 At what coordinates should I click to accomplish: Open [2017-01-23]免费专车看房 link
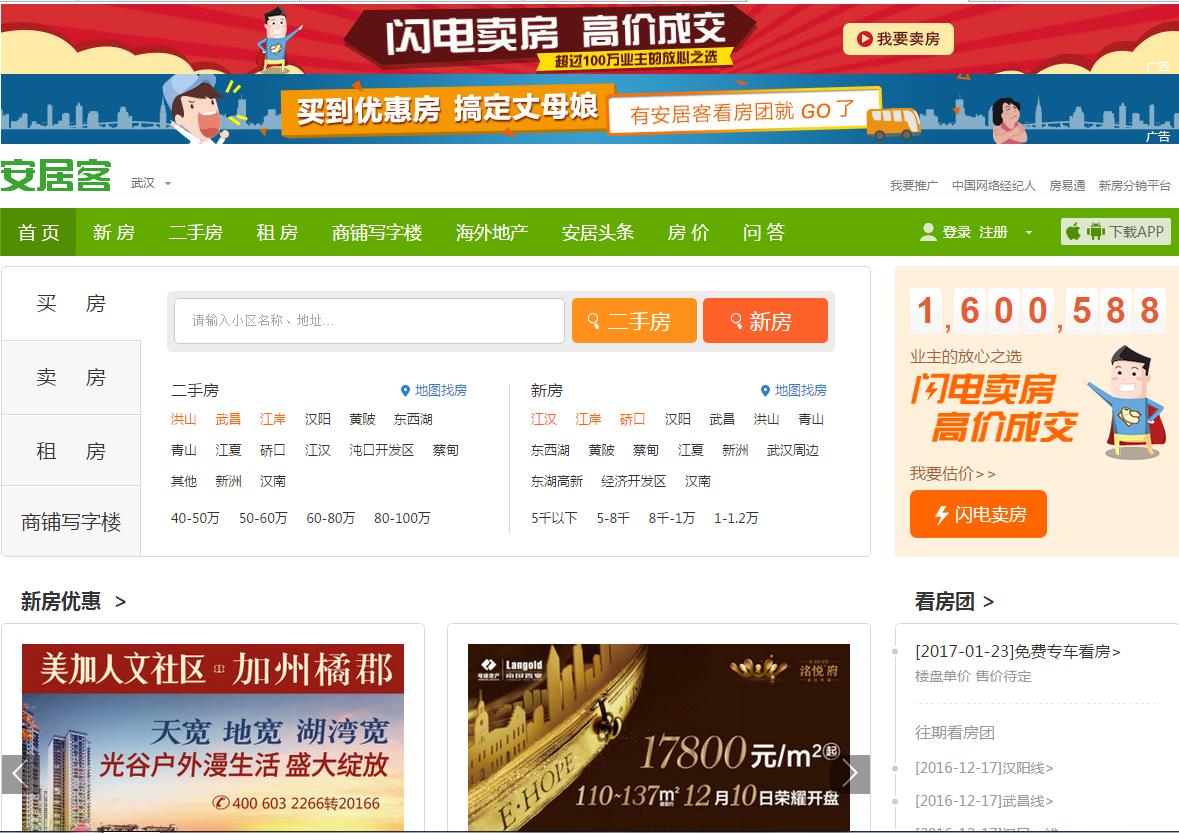1017,652
